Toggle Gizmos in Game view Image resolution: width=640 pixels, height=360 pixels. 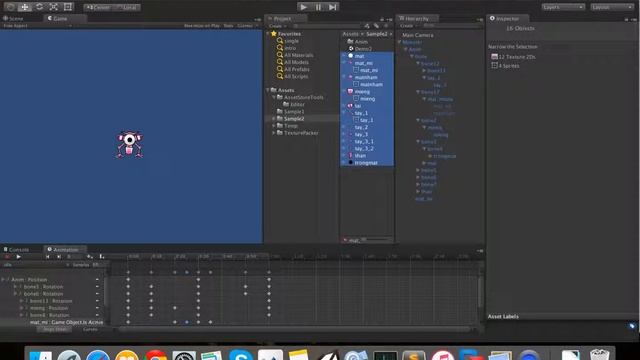[x=247, y=26]
